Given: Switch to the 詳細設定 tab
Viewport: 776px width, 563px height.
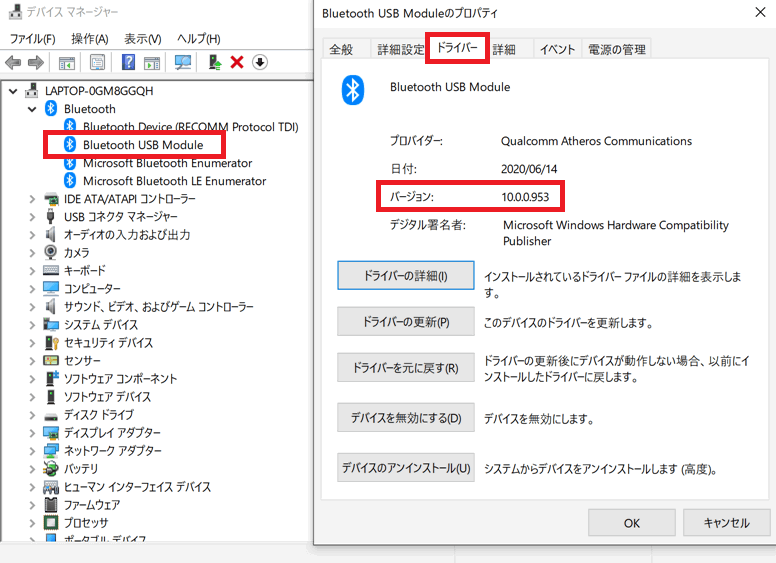Looking at the screenshot, I should click(400, 49).
